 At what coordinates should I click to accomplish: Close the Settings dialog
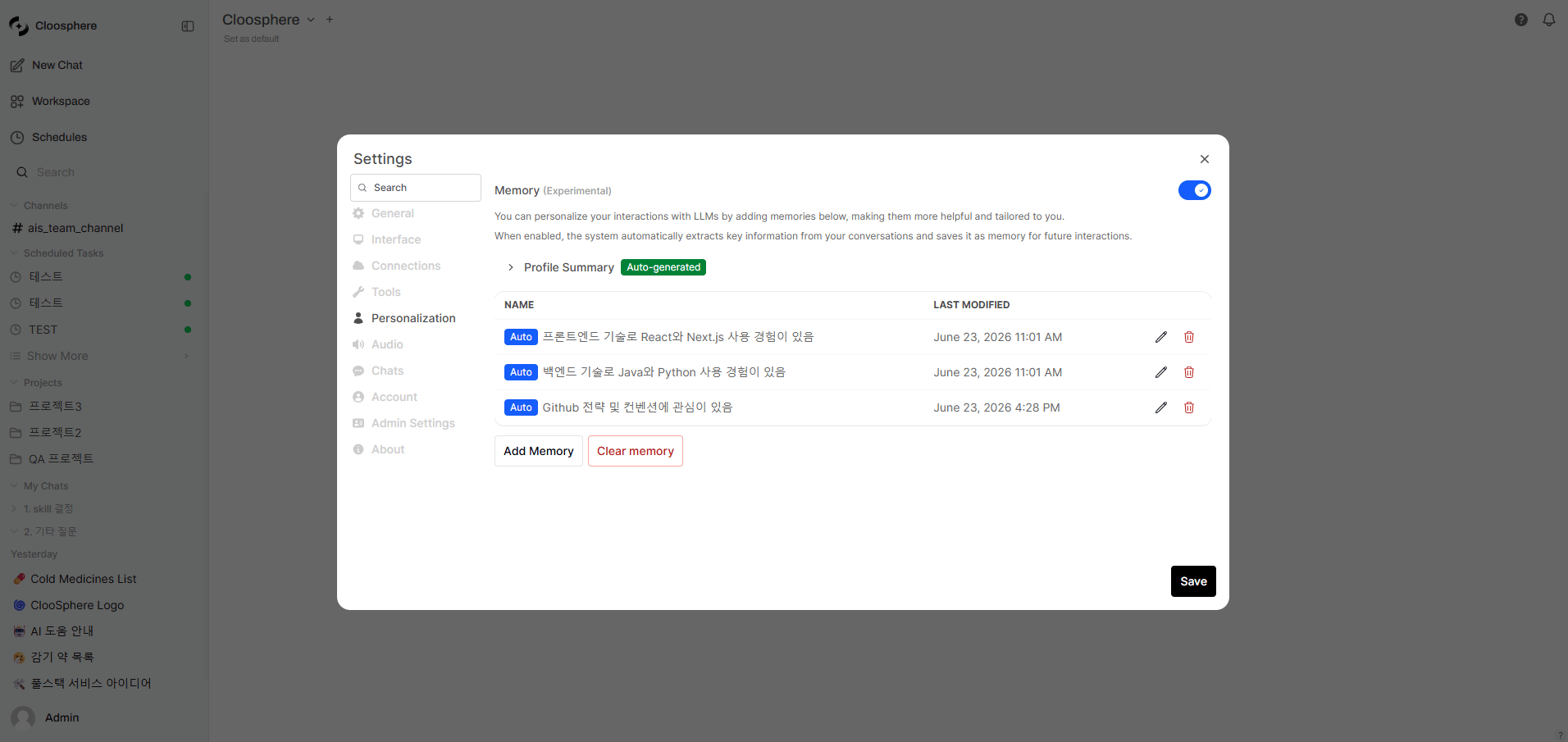click(x=1205, y=159)
